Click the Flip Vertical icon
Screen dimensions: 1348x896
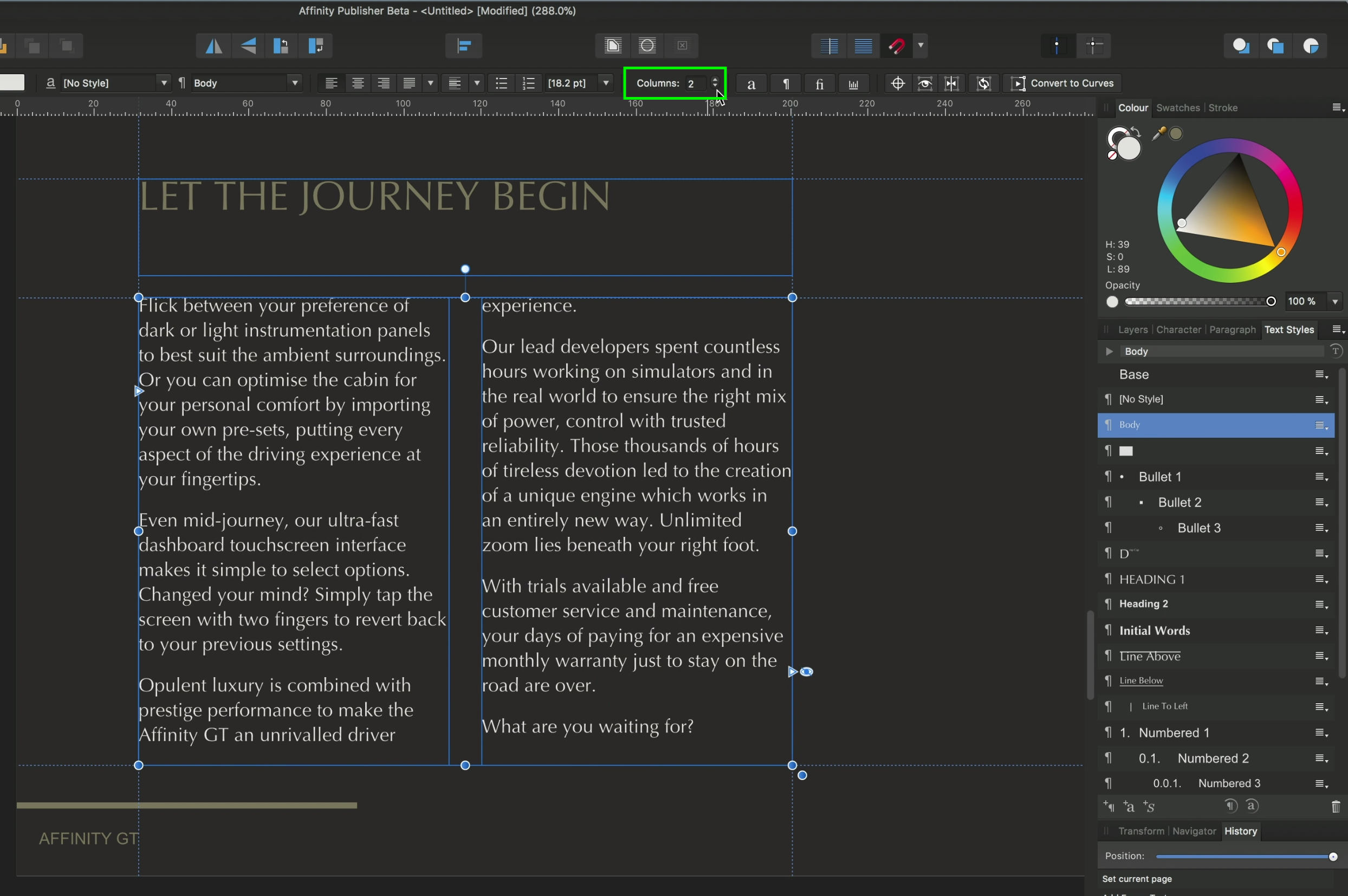tap(248, 46)
